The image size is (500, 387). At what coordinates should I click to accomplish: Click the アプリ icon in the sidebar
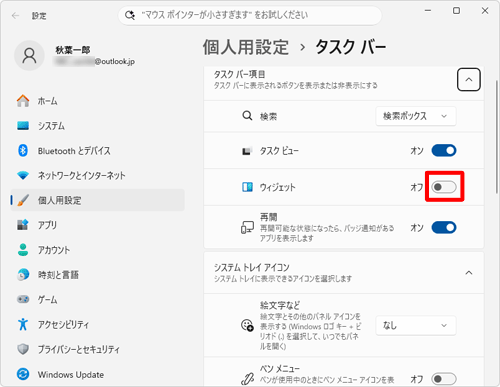coord(23,225)
